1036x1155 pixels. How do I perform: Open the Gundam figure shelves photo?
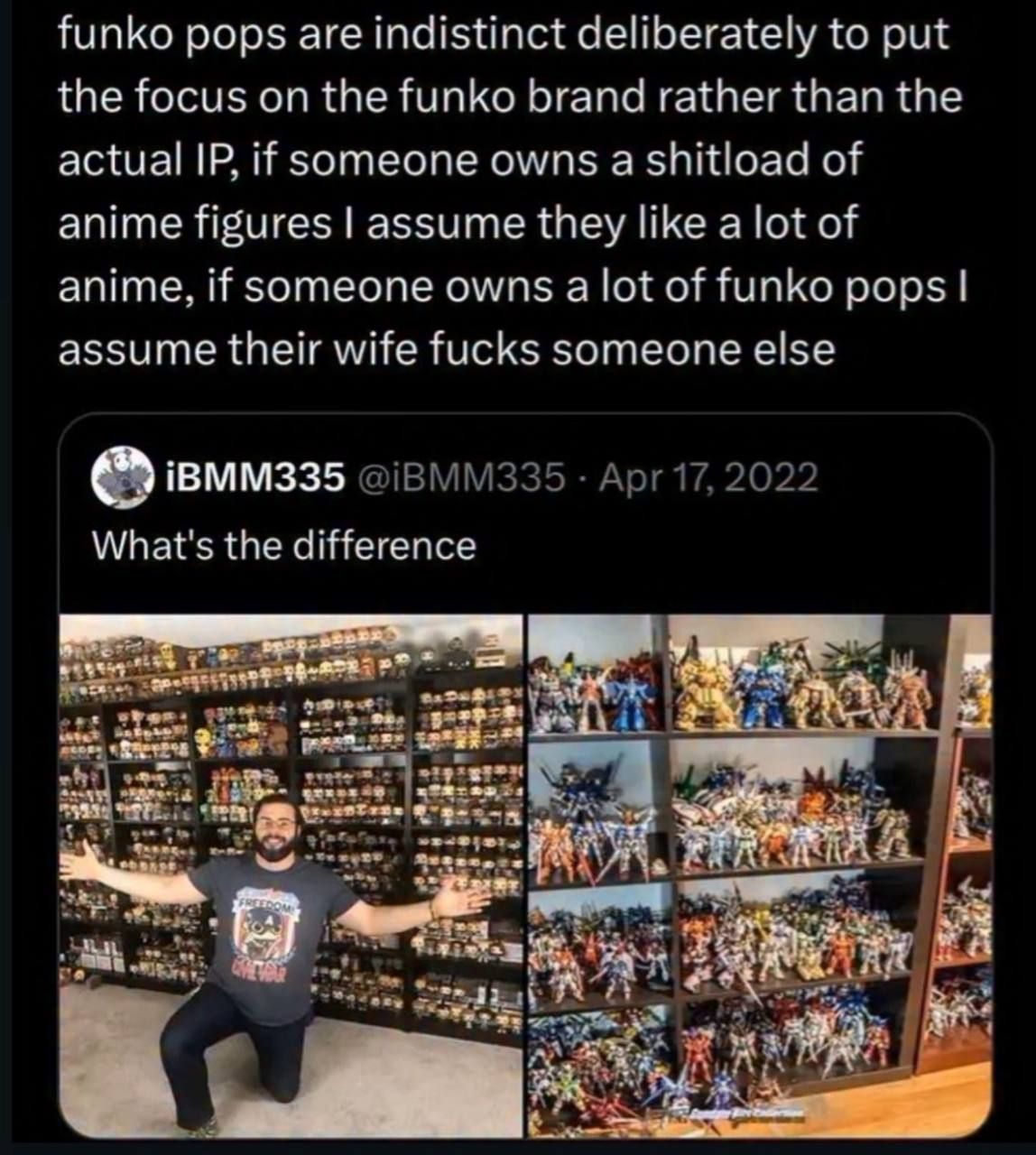pos(759,876)
